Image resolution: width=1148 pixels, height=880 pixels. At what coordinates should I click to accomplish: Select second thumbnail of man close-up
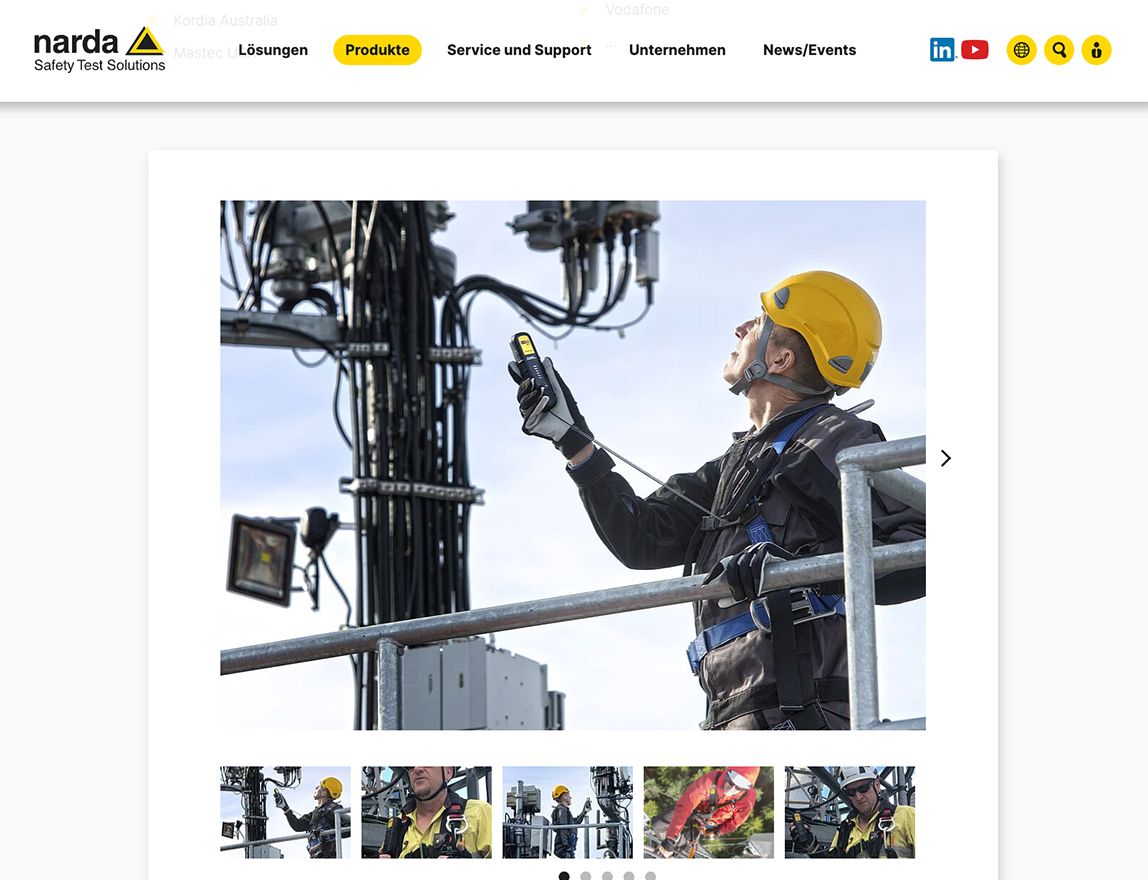(426, 812)
